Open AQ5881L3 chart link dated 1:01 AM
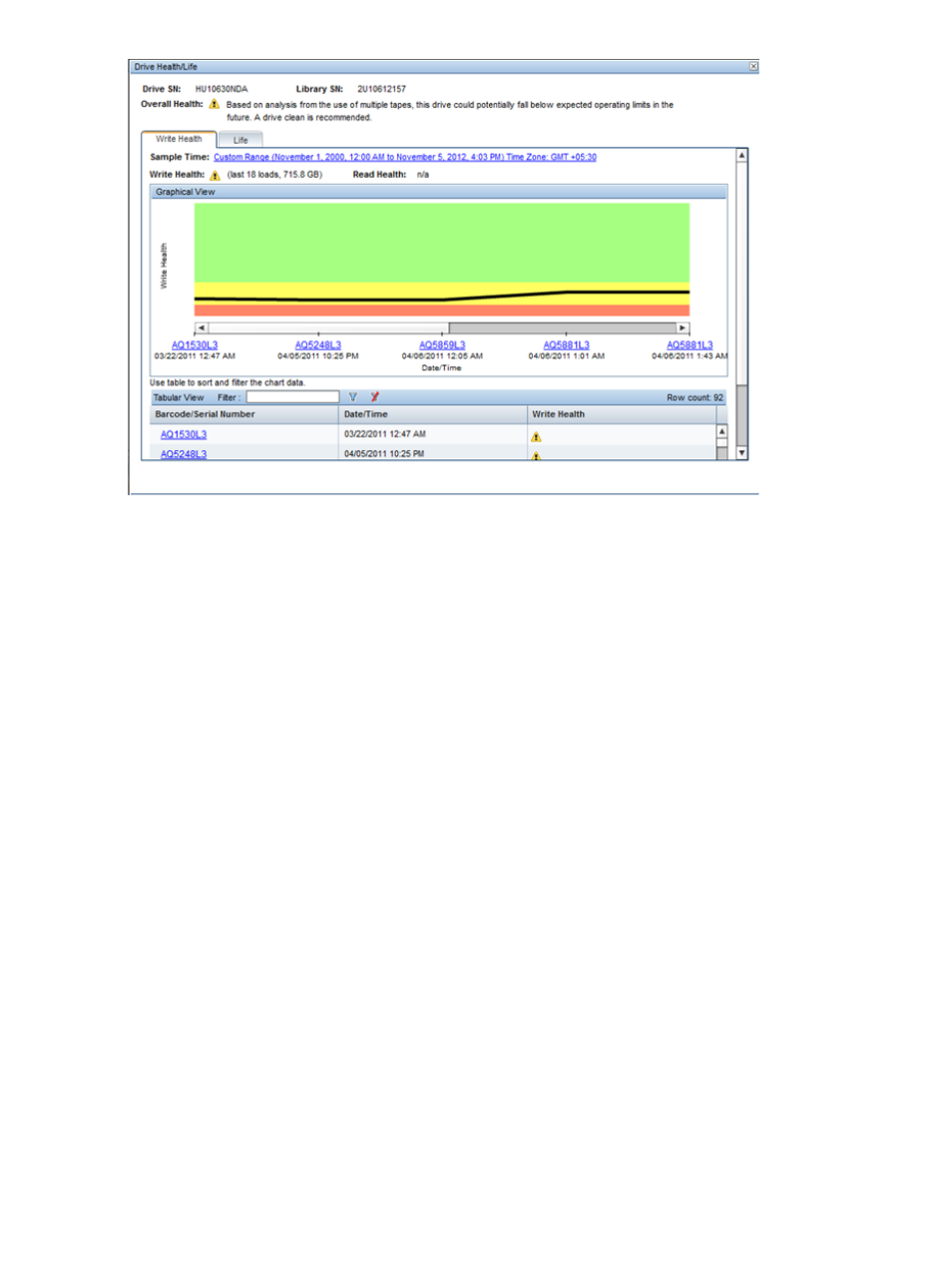952x1268 pixels. [x=566, y=344]
